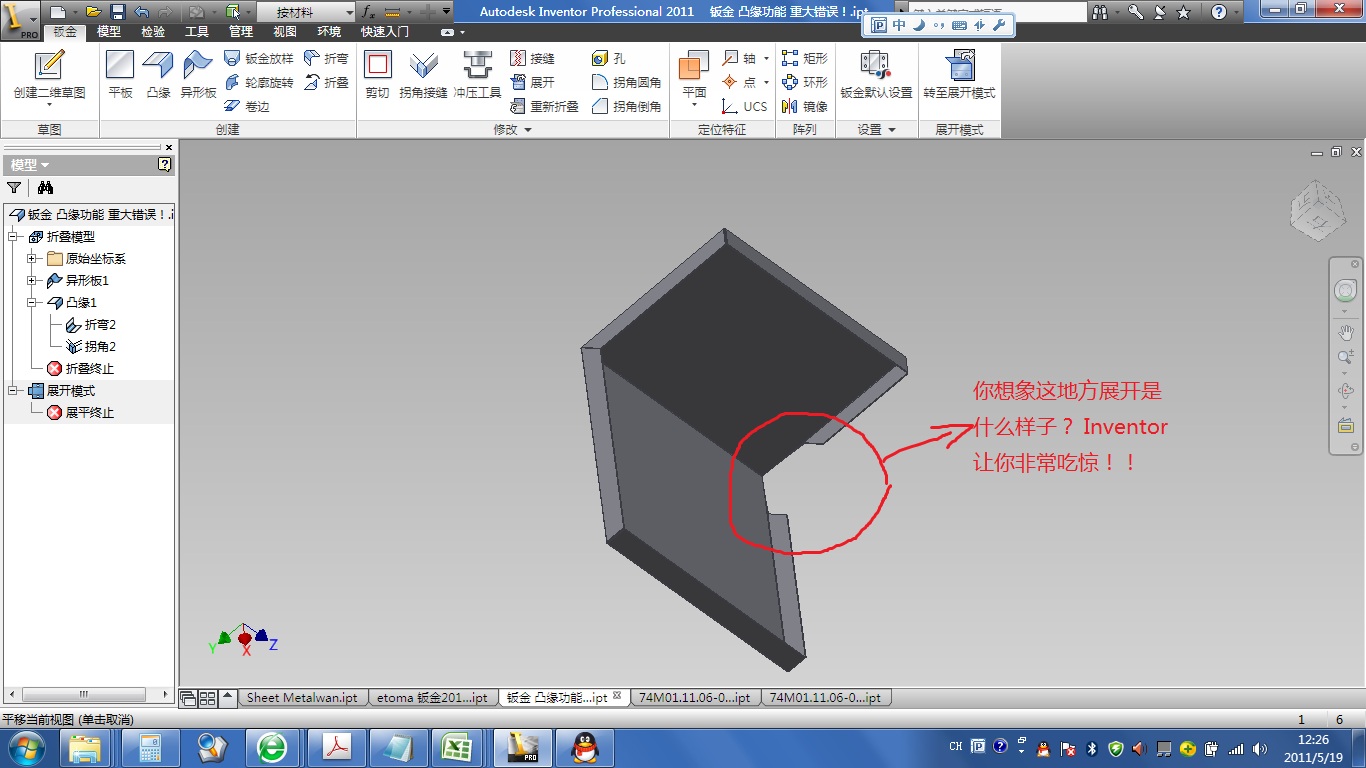The image size is (1366, 768).
Task: Collapse the 凸缘1 tree node
Action: (x=32, y=303)
